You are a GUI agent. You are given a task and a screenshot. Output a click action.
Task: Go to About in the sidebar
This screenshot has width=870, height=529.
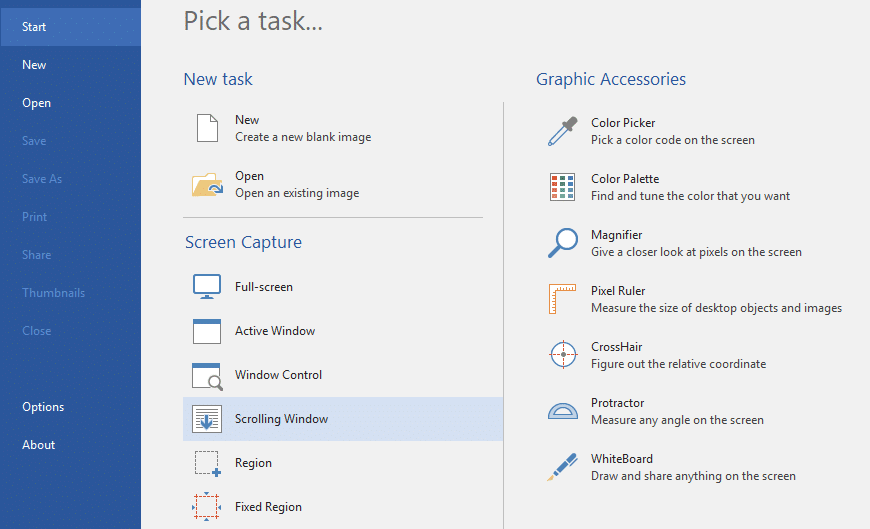point(39,445)
